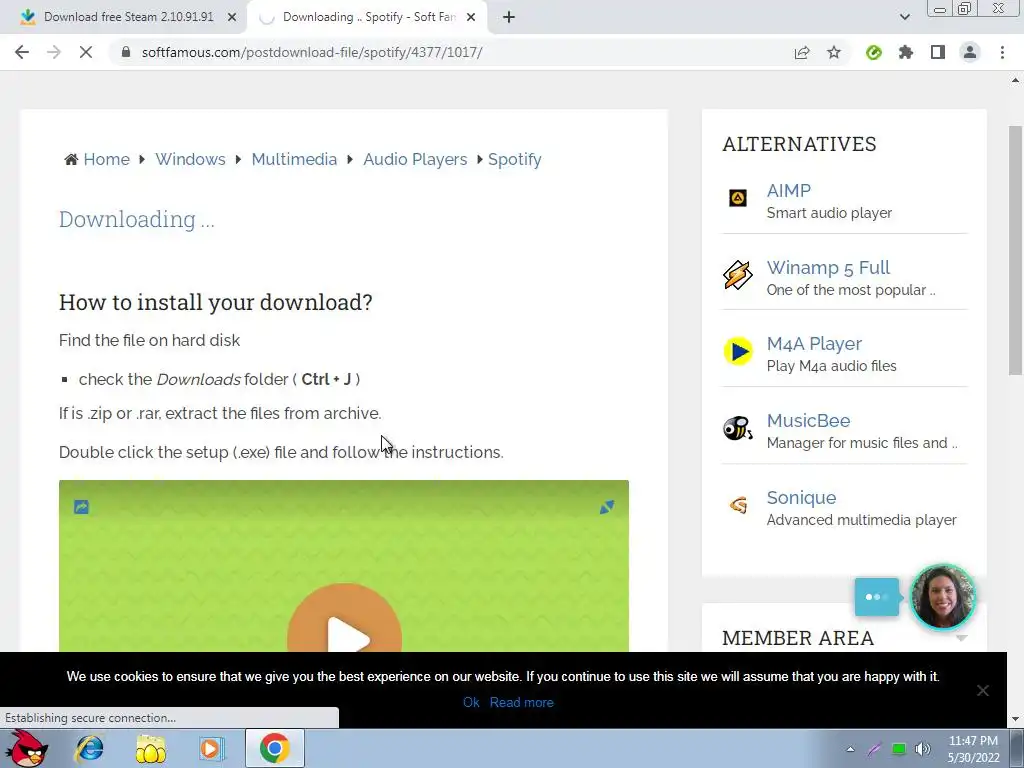Image resolution: width=1024 pixels, height=768 pixels.
Task: Click the M4A Player icon
Action: coord(738,351)
